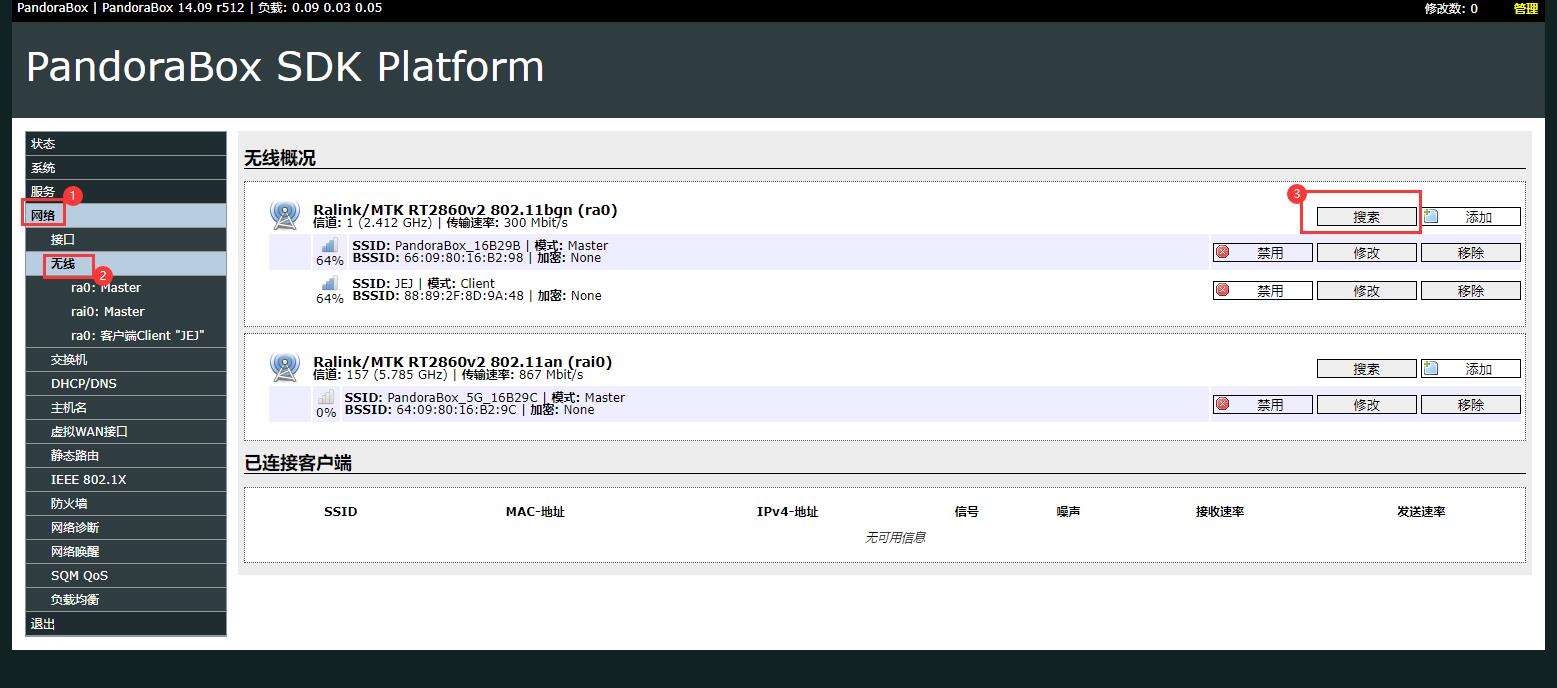Click the MAC-地址 column header
Image resolution: width=1557 pixels, height=688 pixels.
pos(535,512)
